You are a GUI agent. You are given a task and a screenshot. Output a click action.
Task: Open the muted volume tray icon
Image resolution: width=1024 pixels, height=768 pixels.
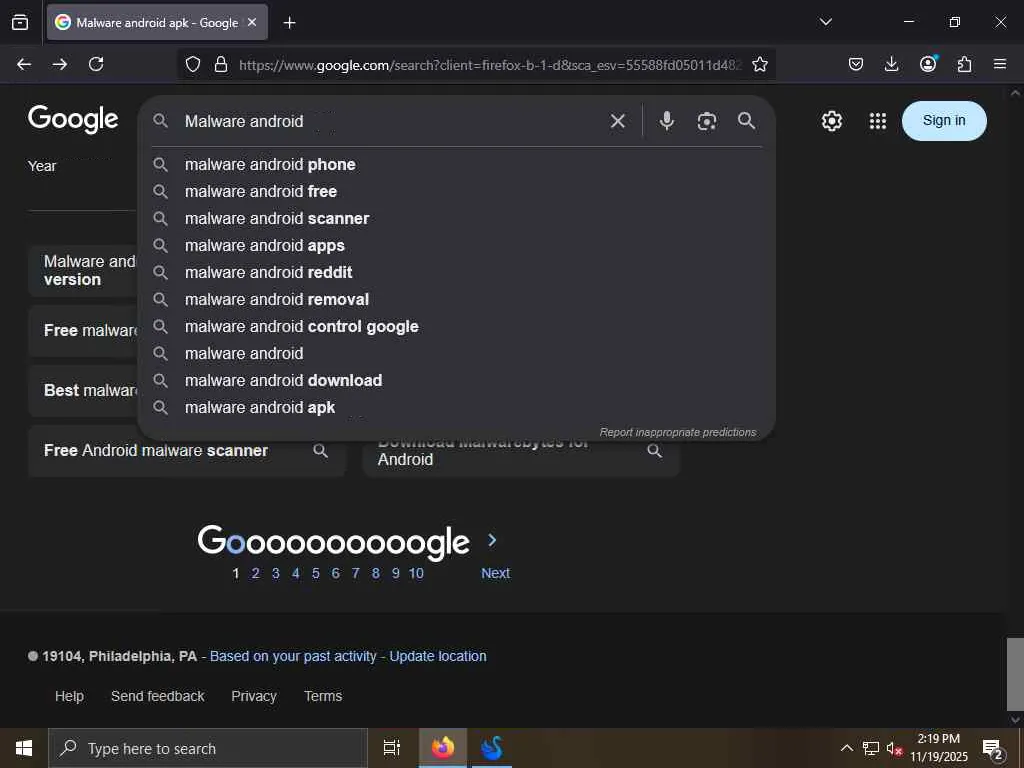tap(894, 748)
